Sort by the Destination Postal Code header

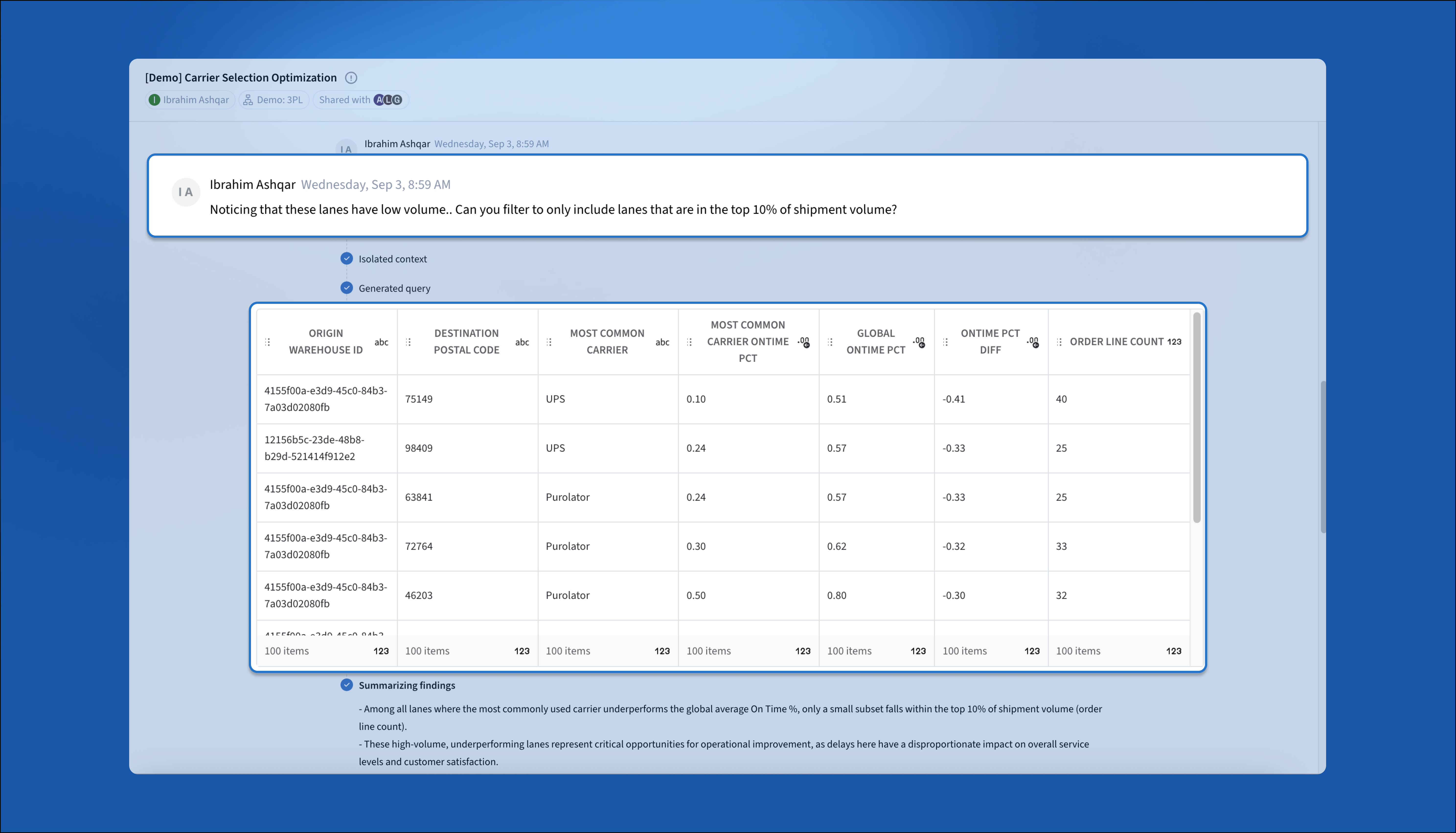click(466, 342)
